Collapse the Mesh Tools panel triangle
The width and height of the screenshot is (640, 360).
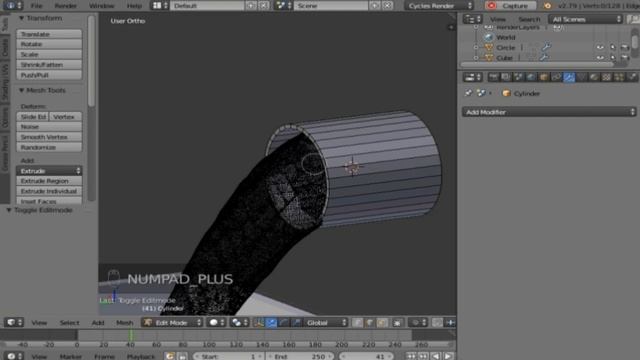(x=21, y=90)
